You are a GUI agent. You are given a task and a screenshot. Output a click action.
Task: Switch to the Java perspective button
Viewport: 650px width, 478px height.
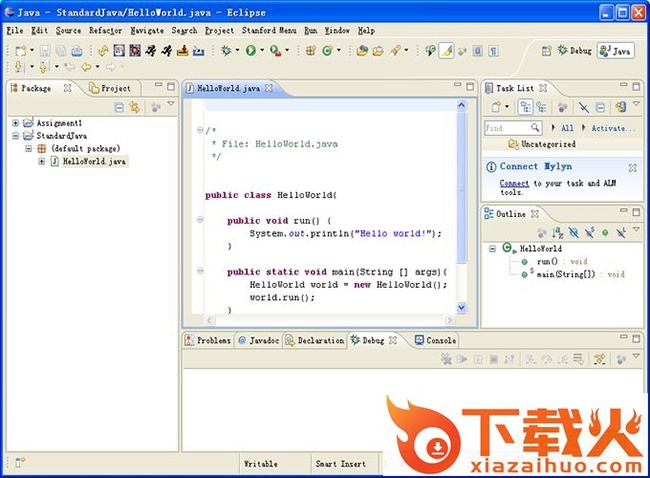[x=616, y=51]
